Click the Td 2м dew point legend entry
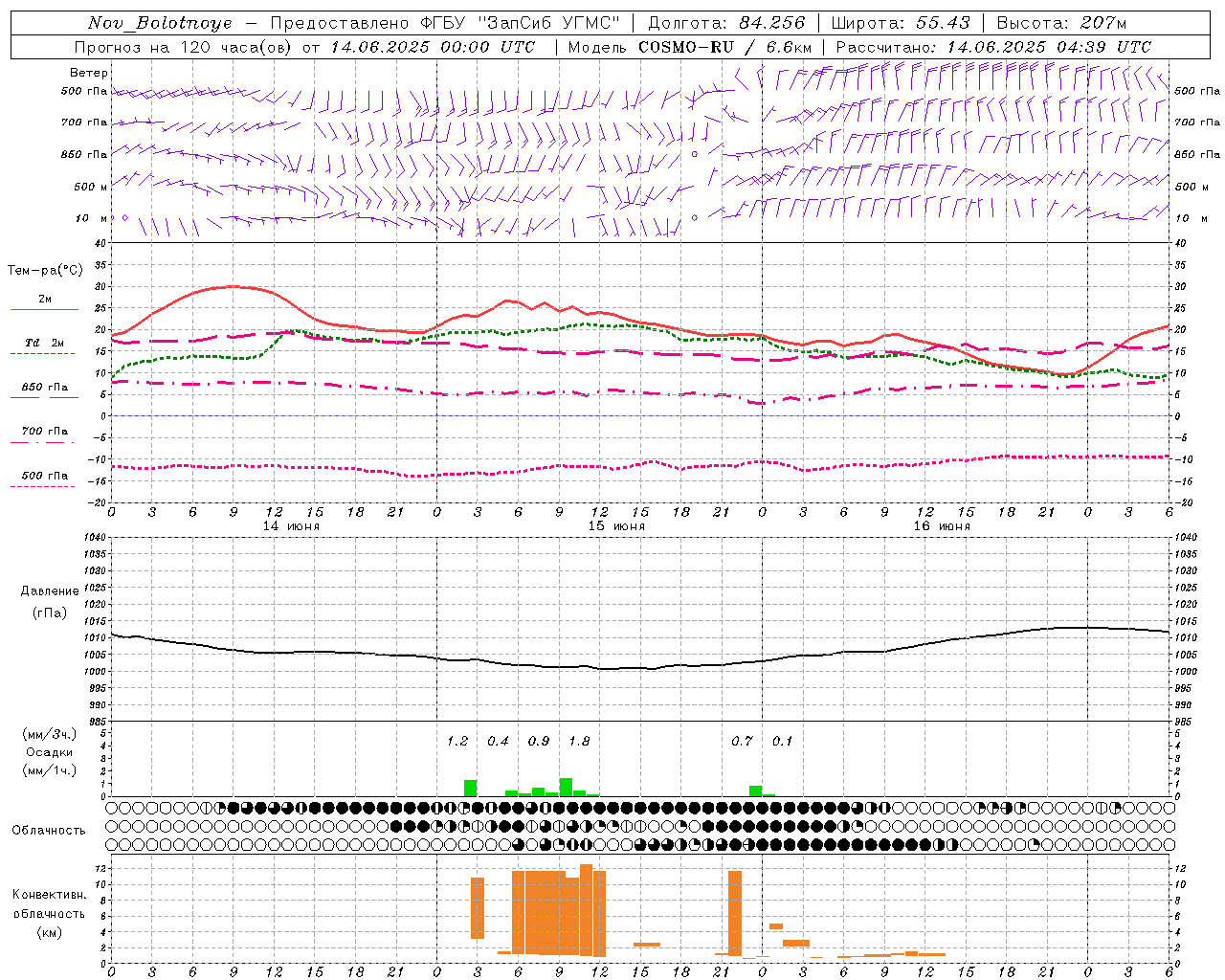The image size is (1225, 980). (x=45, y=343)
